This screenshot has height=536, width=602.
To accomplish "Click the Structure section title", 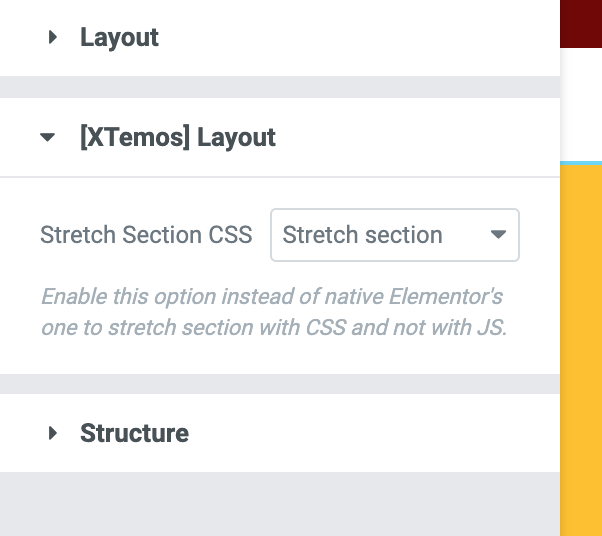I will 134,433.
